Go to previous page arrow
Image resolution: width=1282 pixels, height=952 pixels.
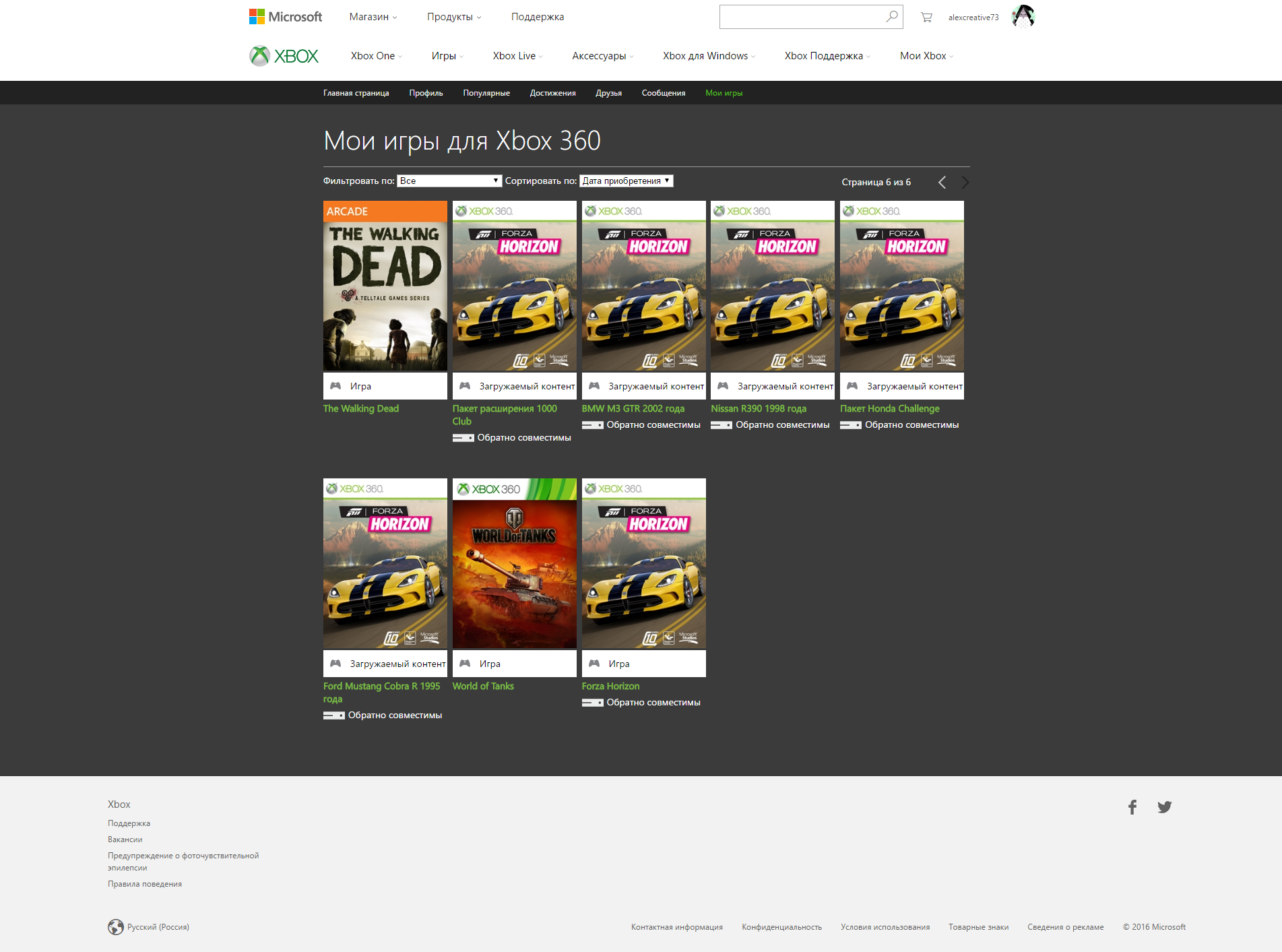coord(942,182)
